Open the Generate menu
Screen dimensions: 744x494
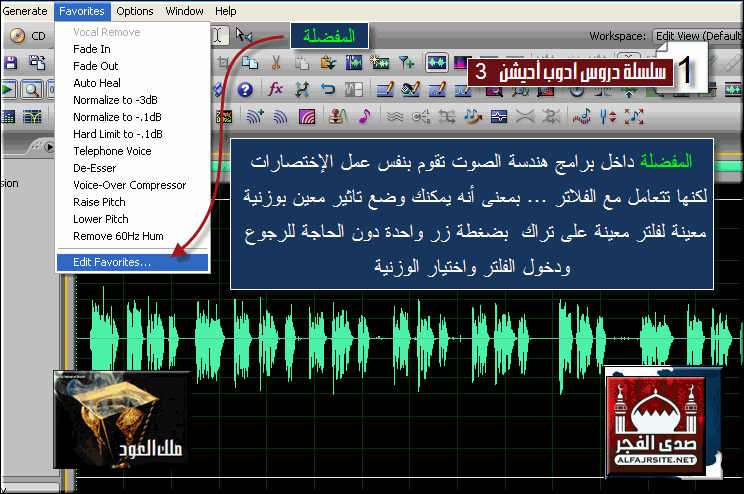click(x=25, y=11)
